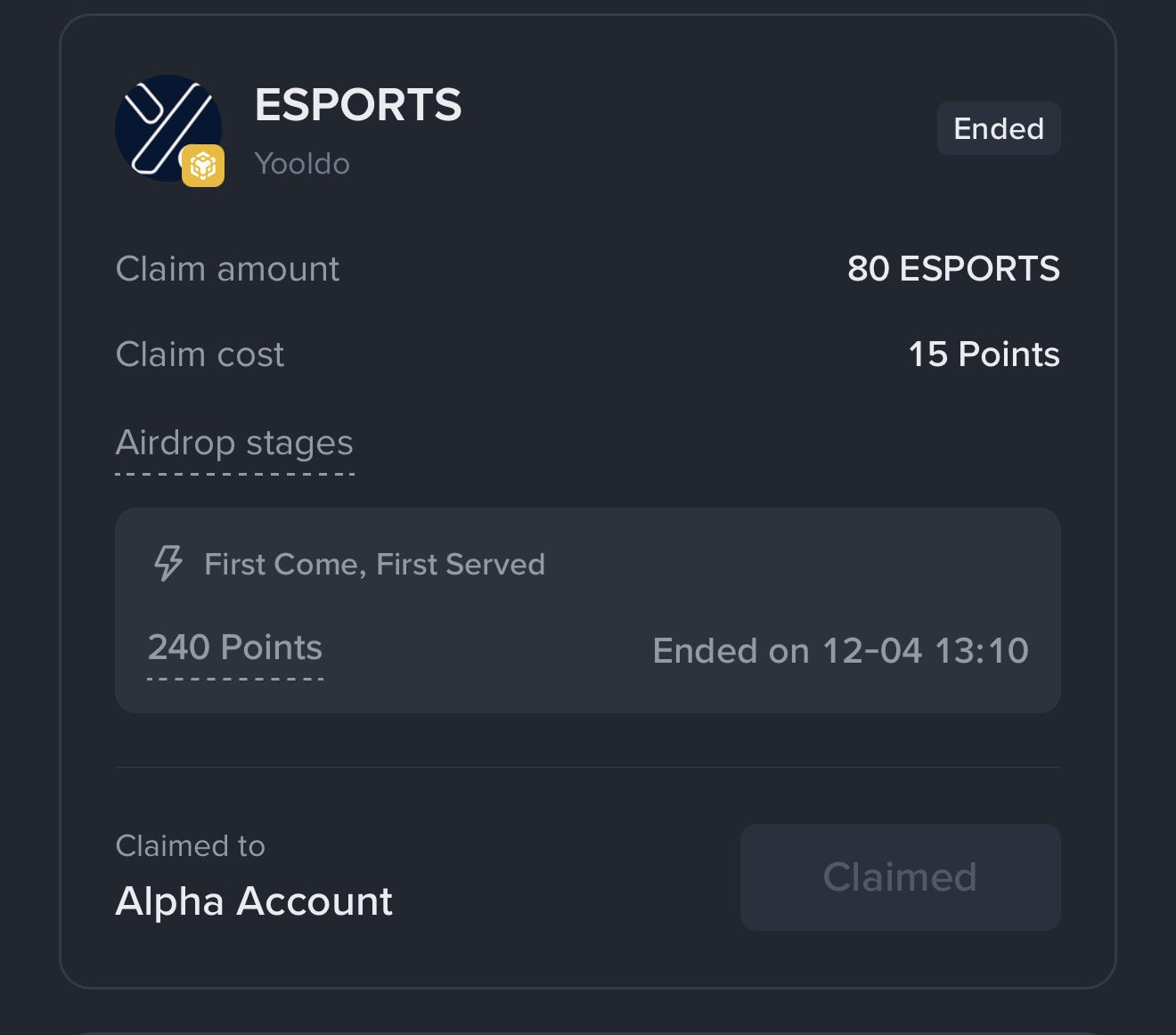
Task: Click the Ended on 12-04 13:10 timestamp
Action: click(840, 651)
